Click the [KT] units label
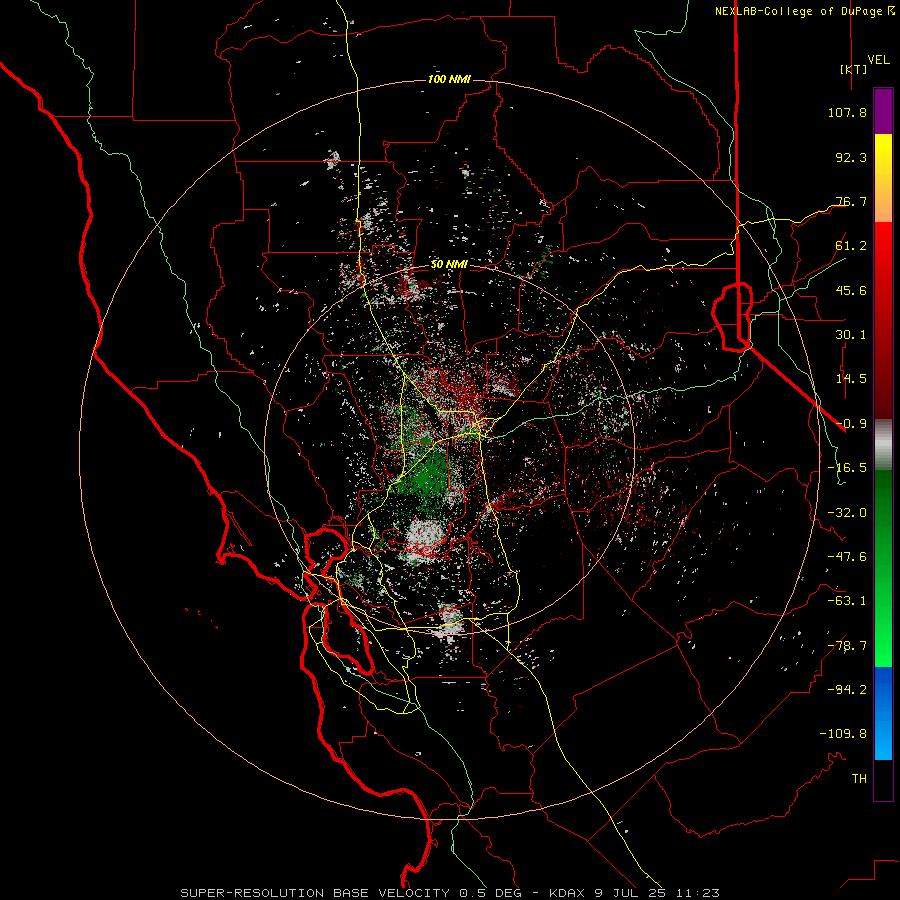The image size is (900, 900). pos(853,69)
